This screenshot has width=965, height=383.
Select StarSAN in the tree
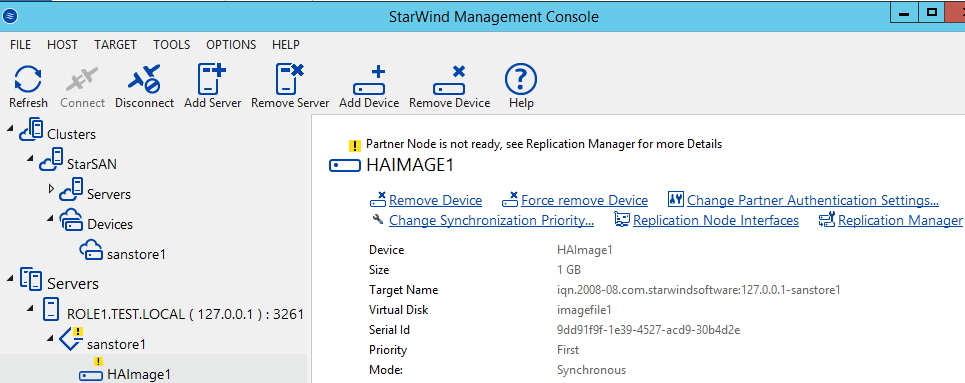pos(92,164)
